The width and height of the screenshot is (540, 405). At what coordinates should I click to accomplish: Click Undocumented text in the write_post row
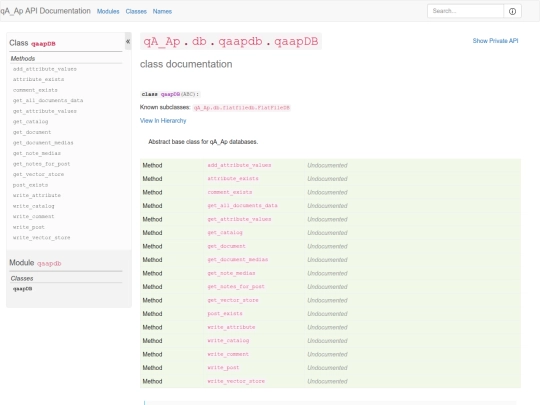pyautogui.click(x=327, y=368)
